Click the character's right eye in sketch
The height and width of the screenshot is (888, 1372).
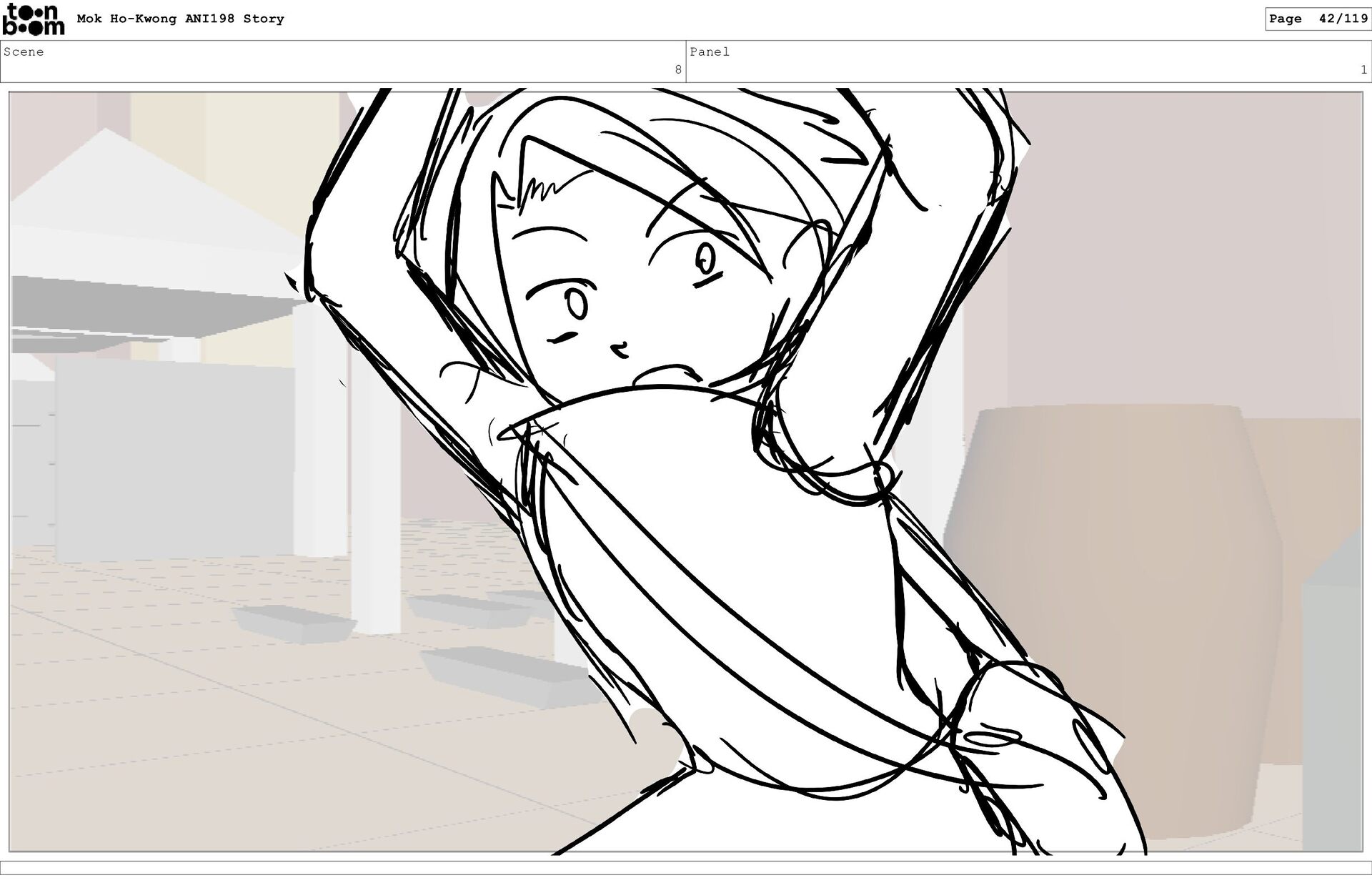[705, 259]
